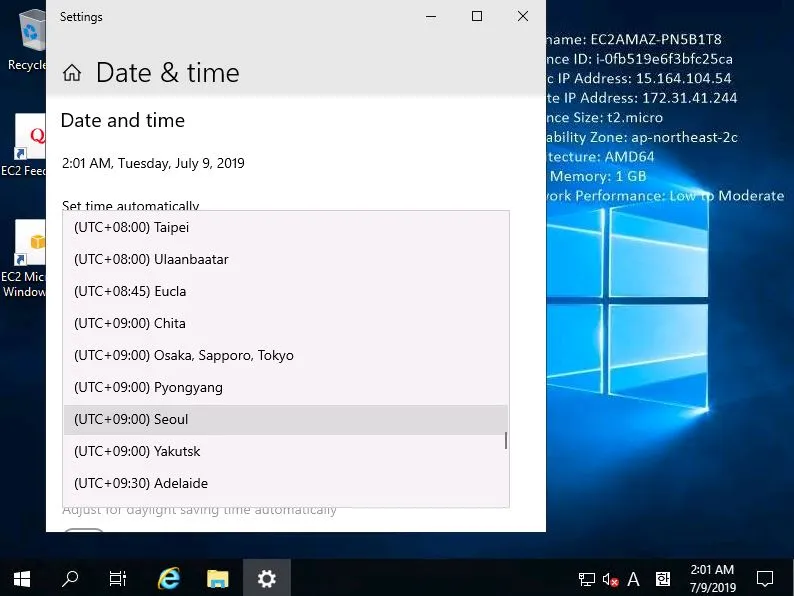794x596 pixels.
Task: Select the (UTC+09:00) Seoul time zone
Action: [285, 419]
